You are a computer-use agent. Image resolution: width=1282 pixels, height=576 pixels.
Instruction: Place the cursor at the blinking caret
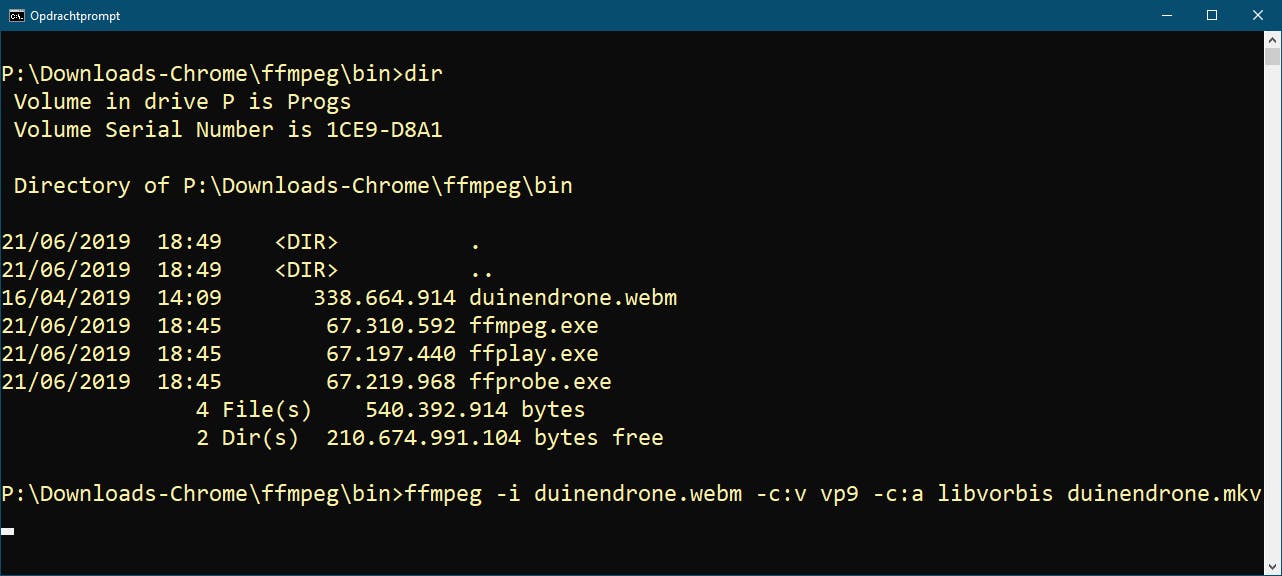(x=8, y=531)
